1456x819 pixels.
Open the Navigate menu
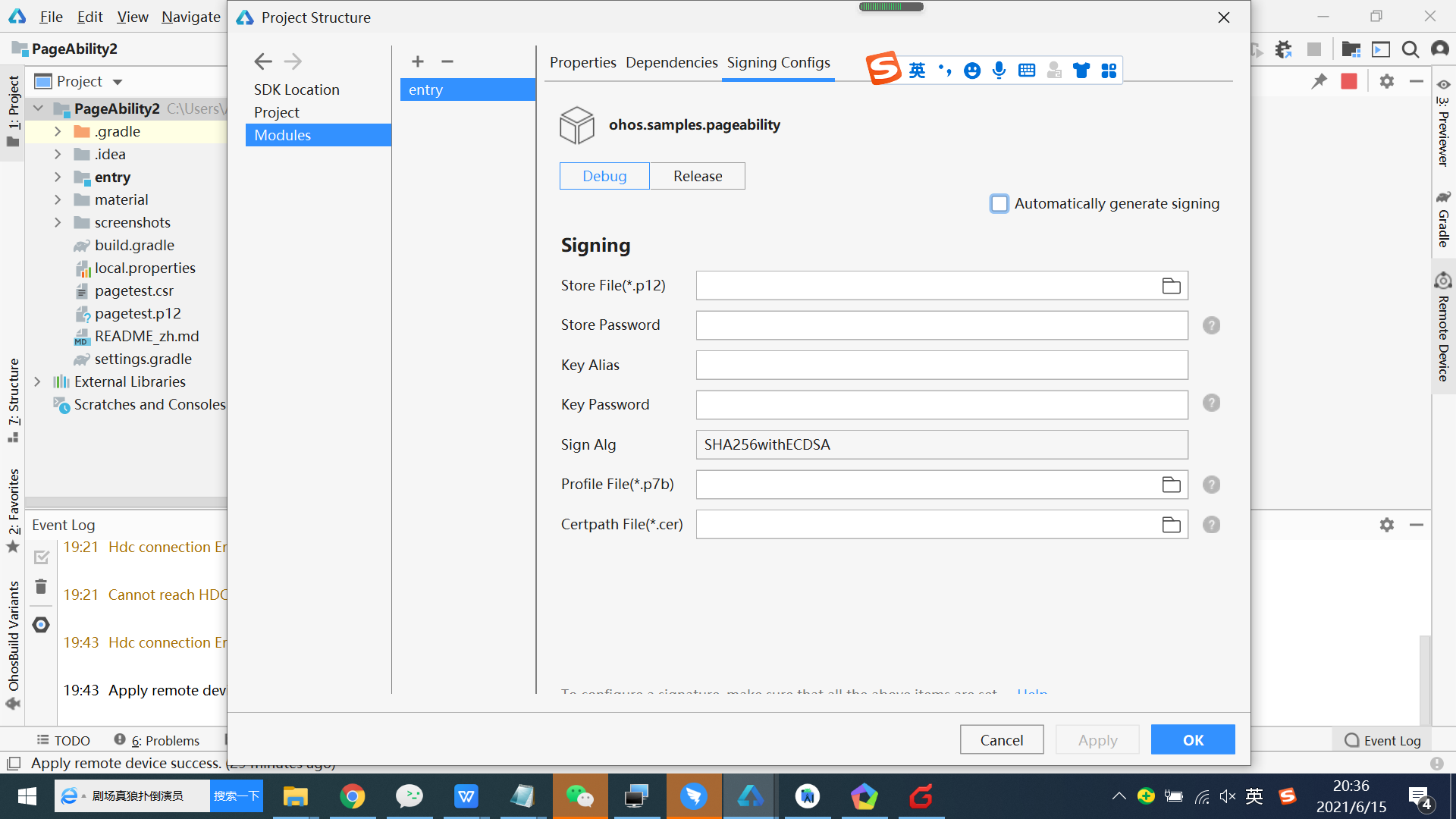[190, 17]
